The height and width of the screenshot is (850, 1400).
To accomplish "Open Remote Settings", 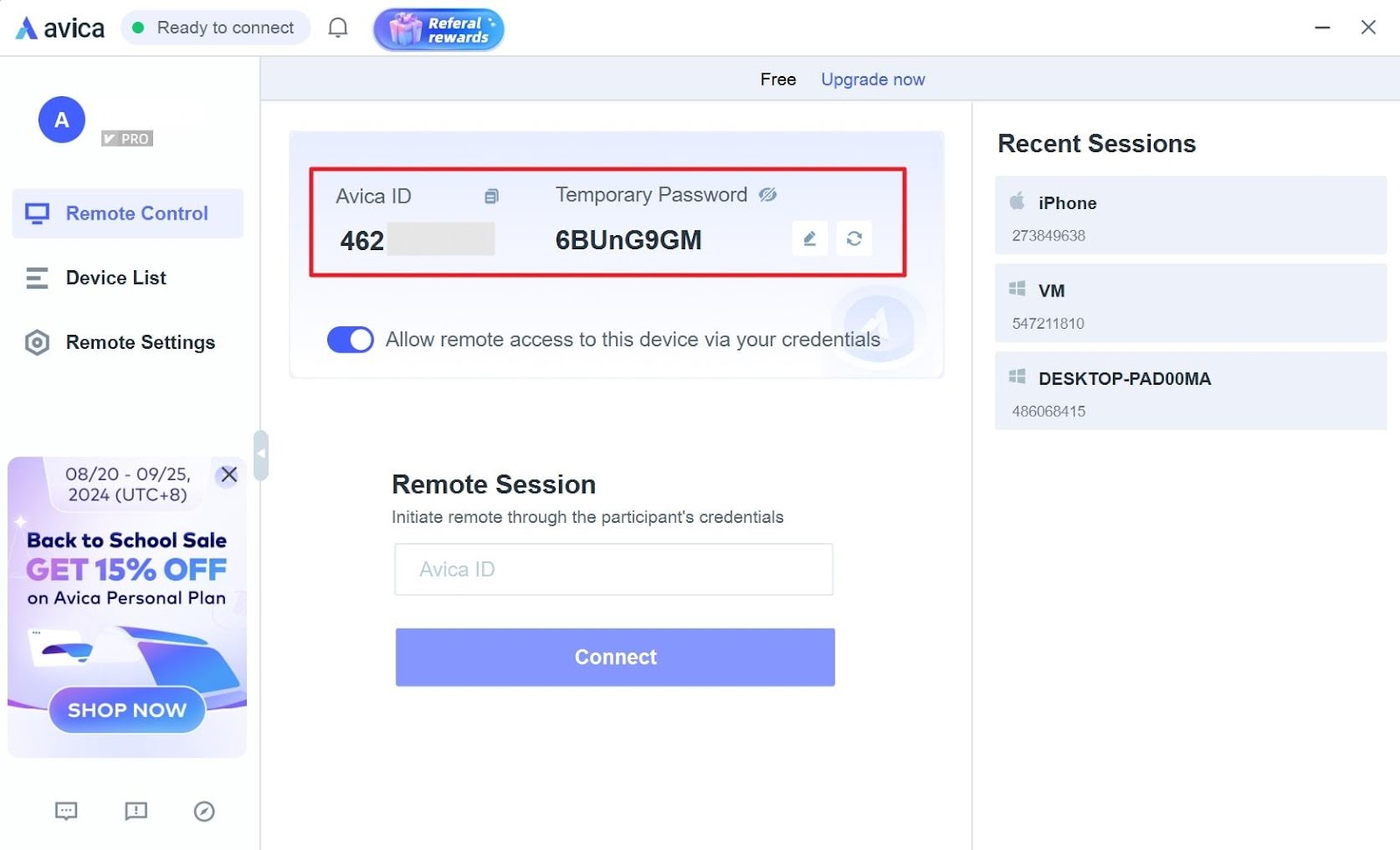I will click(140, 343).
